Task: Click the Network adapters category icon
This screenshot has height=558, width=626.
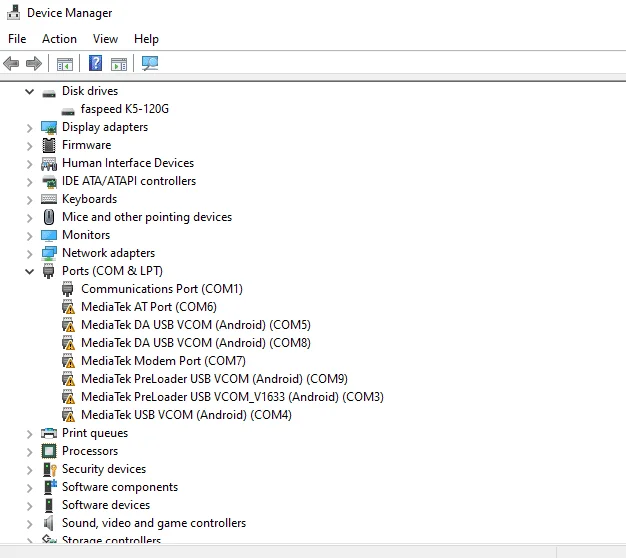Action: (49, 253)
